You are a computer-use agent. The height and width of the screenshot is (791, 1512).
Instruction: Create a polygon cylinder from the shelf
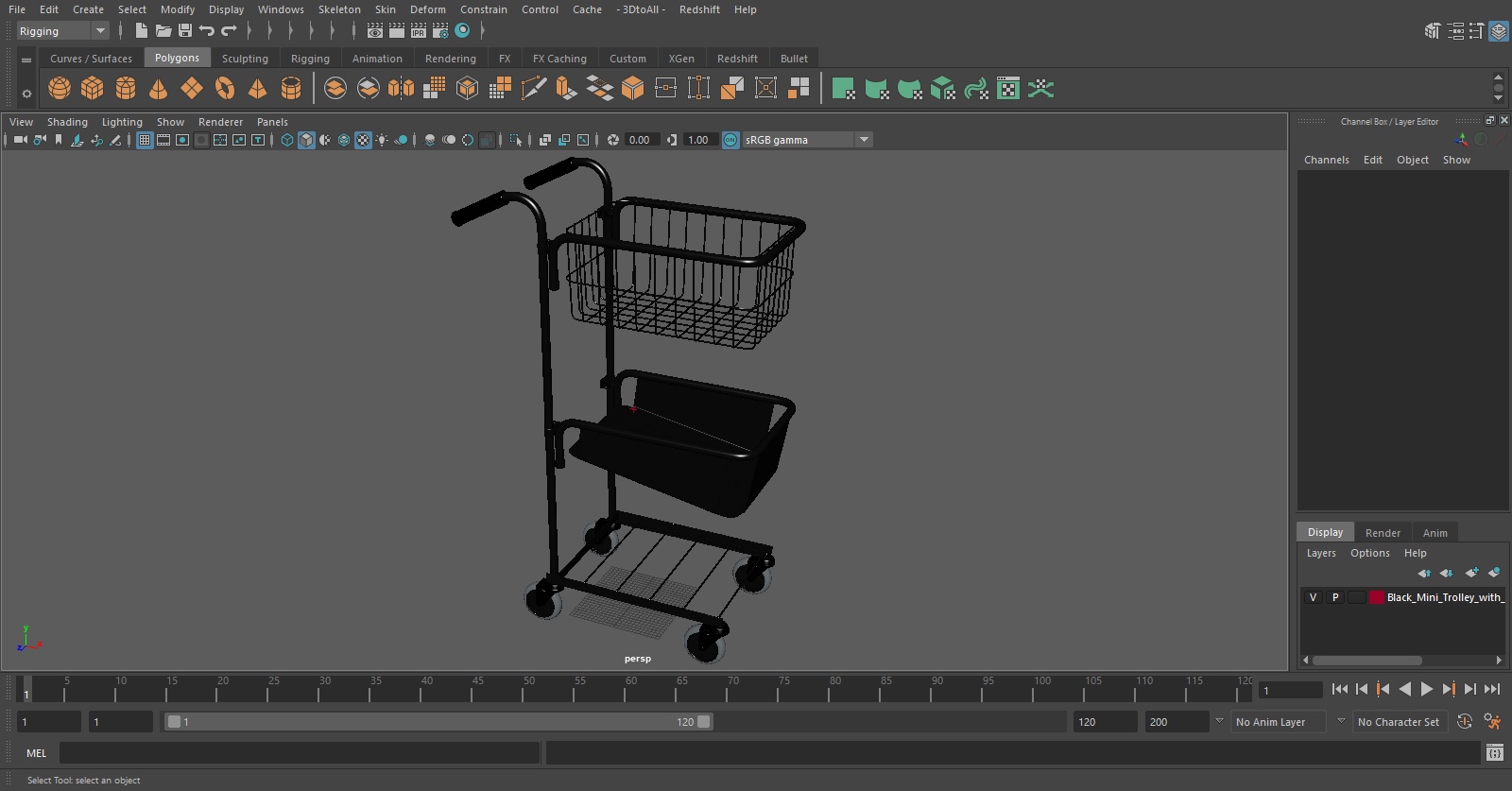pyautogui.click(x=126, y=89)
